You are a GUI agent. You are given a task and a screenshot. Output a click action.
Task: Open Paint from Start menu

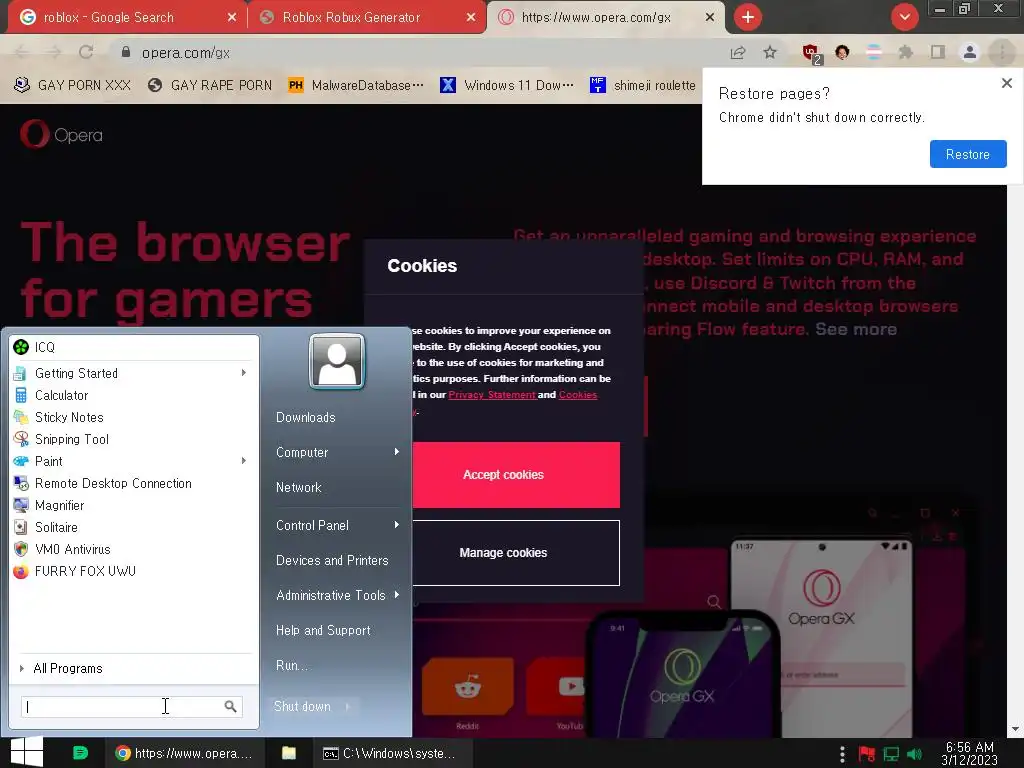point(135,461)
